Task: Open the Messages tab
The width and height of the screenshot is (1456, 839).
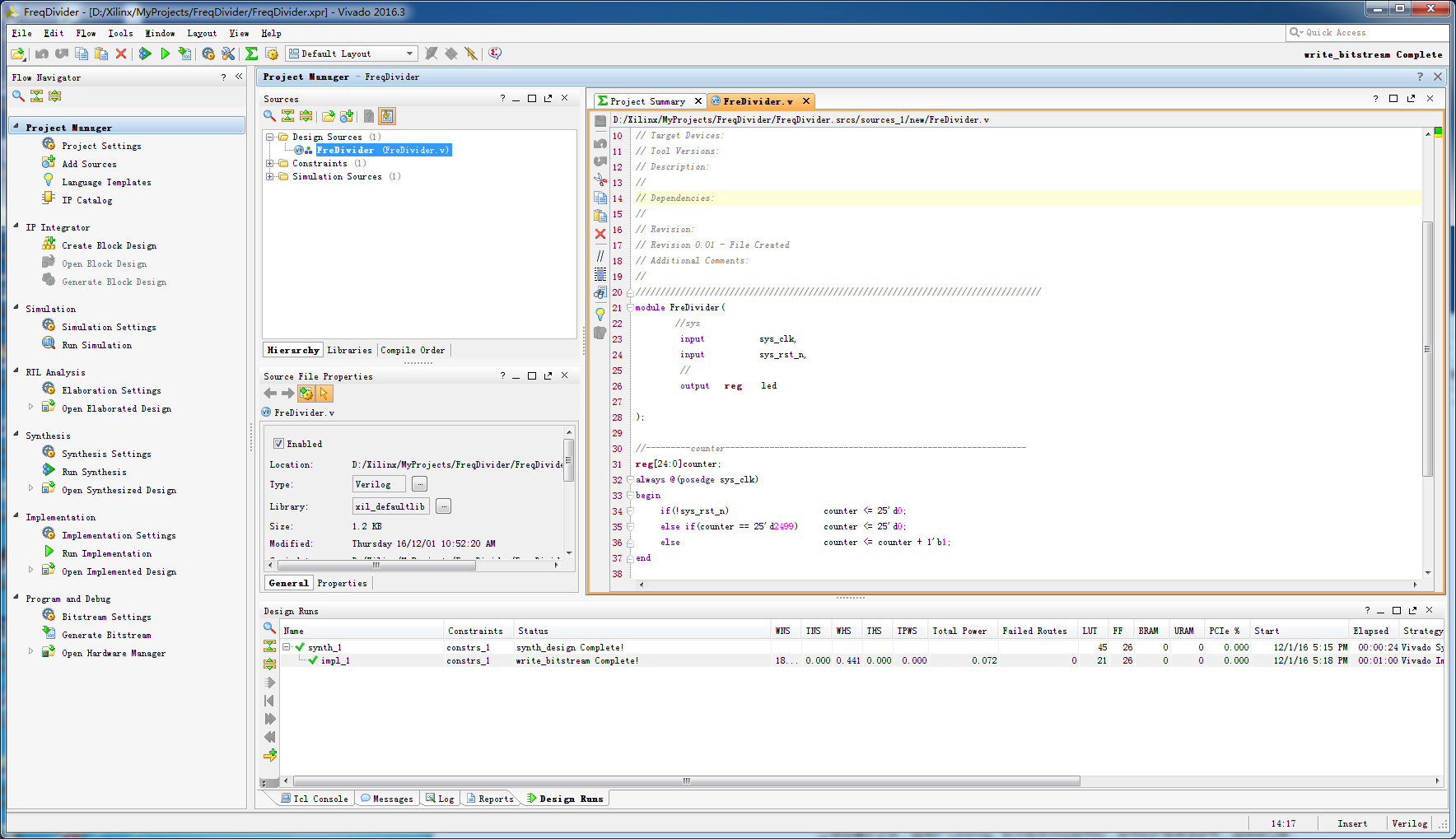Action: point(386,799)
